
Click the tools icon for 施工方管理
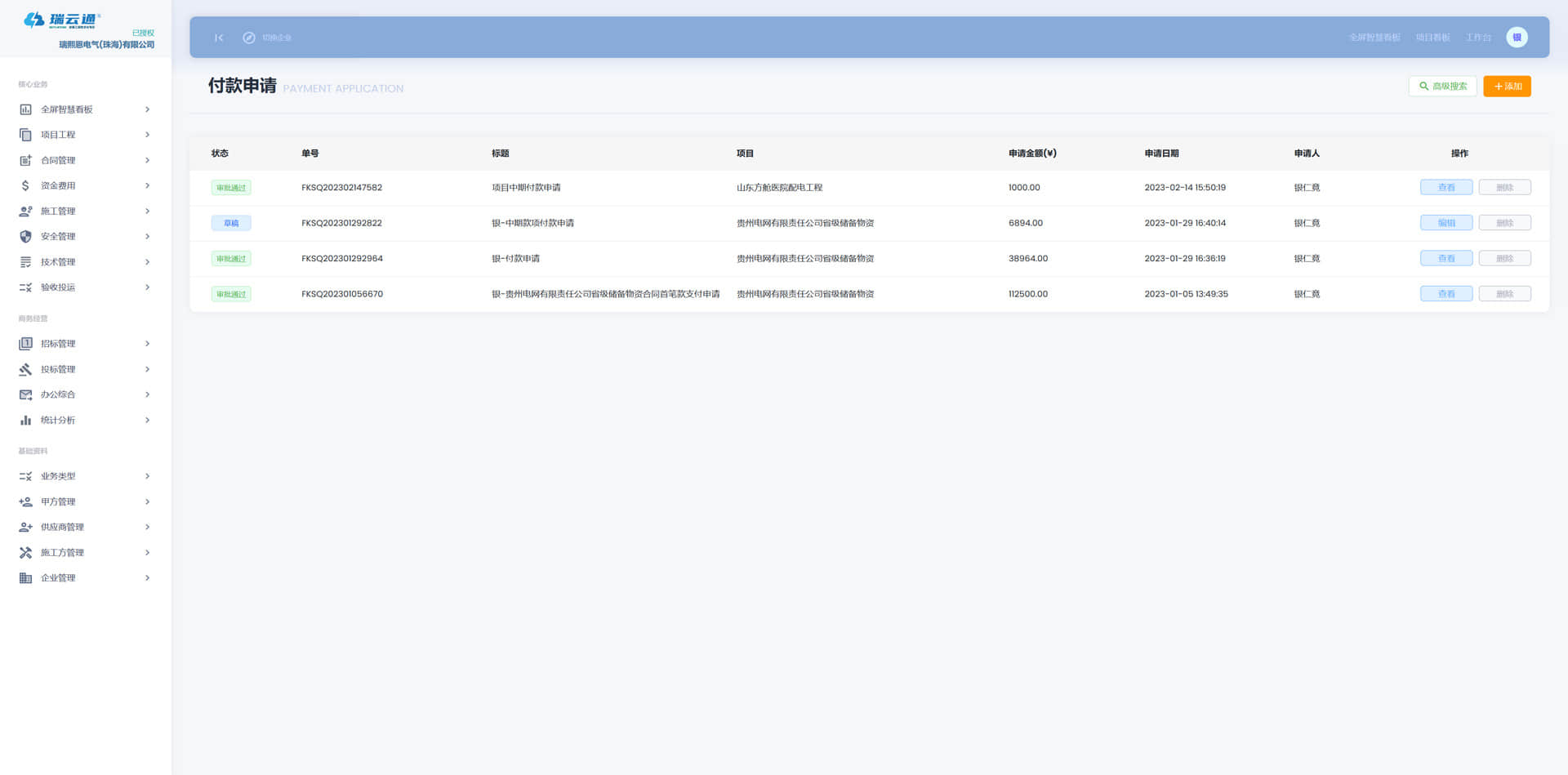pos(25,553)
